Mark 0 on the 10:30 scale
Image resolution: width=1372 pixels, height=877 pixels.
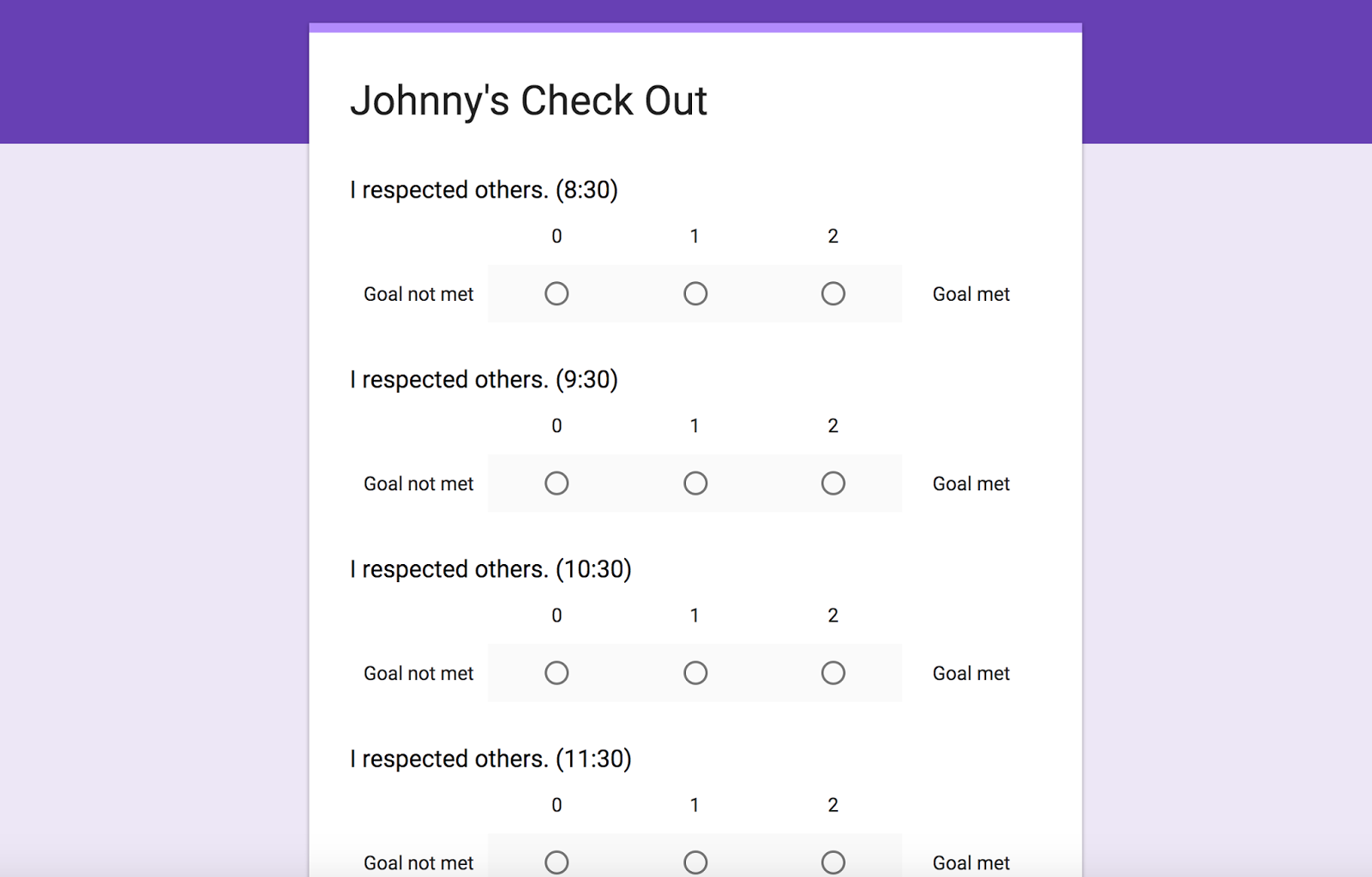pyautogui.click(x=557, y=673)
